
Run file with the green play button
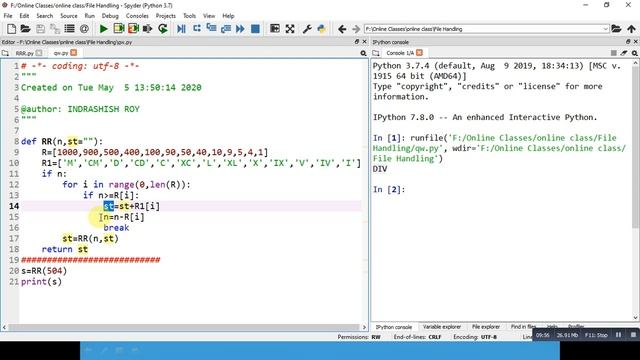pyautogui.click(x=104, y=29)
